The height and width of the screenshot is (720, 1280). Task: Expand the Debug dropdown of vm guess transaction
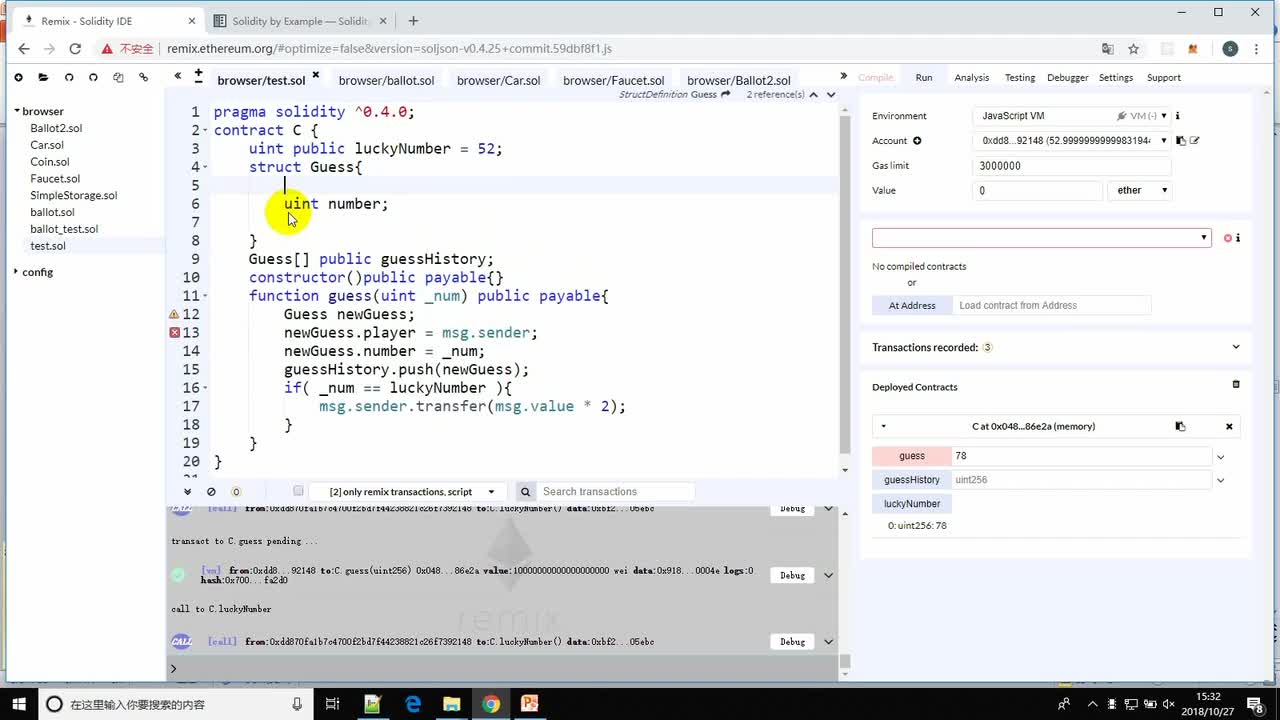tap(828, 575)
